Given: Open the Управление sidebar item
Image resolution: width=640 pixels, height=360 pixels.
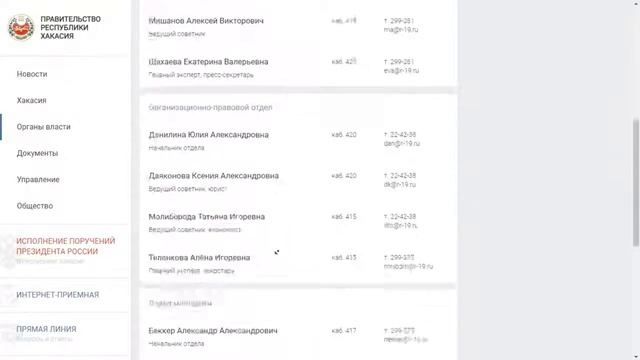Looking at the screenshot, I should tap(38, 180).
